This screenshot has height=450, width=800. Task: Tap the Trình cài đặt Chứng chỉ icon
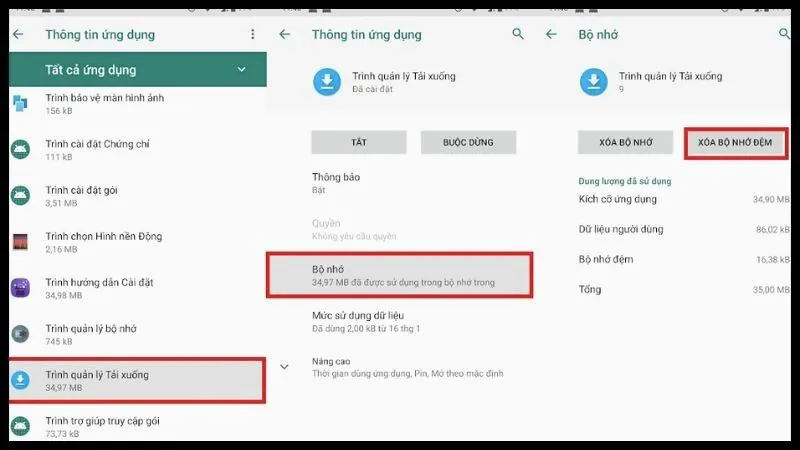pos(20,149)
